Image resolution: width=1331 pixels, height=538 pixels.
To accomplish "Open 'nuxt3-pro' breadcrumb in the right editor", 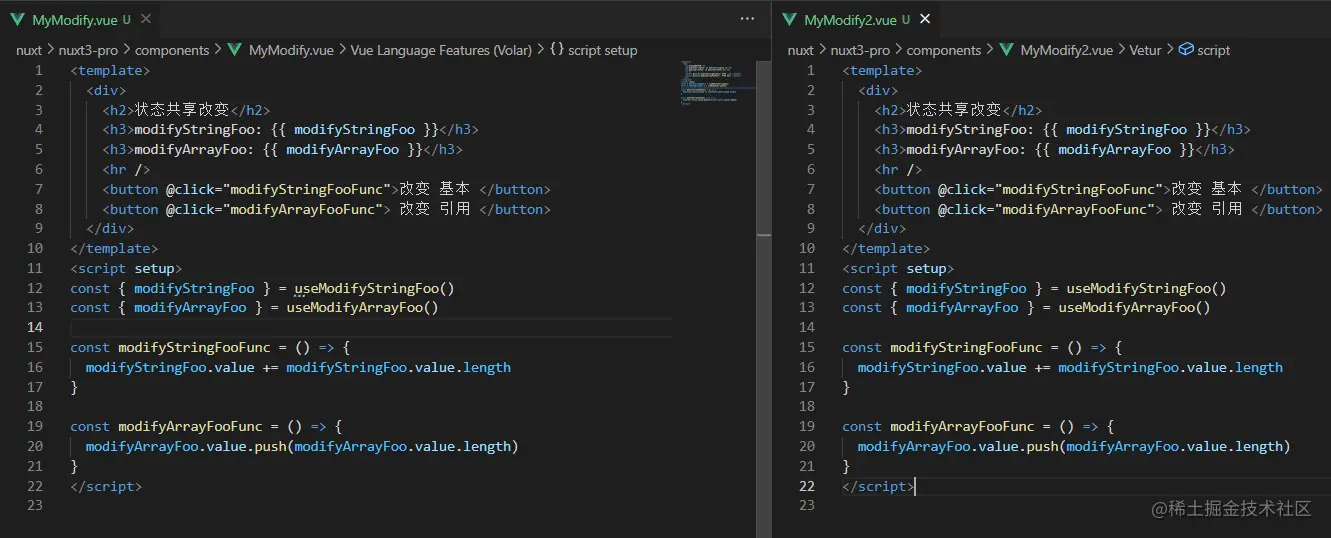I will (x=860, y=50).
